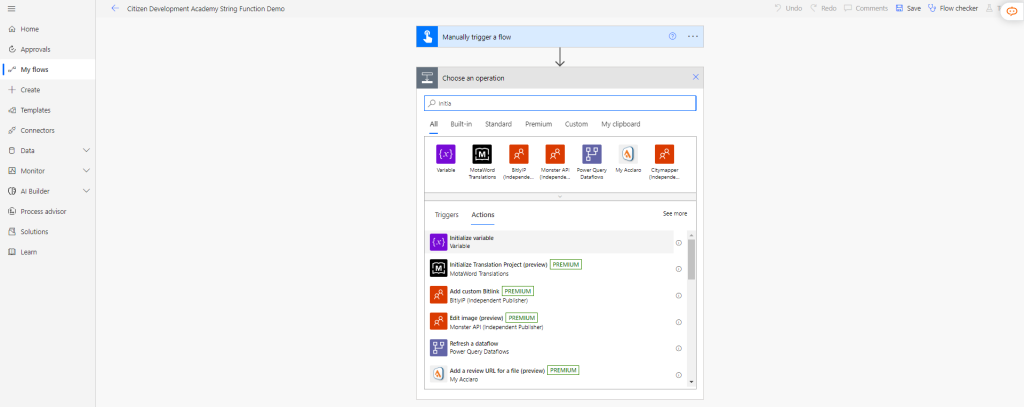
Task: Switch to the Standard tab
Action: (x=498, y=124)
